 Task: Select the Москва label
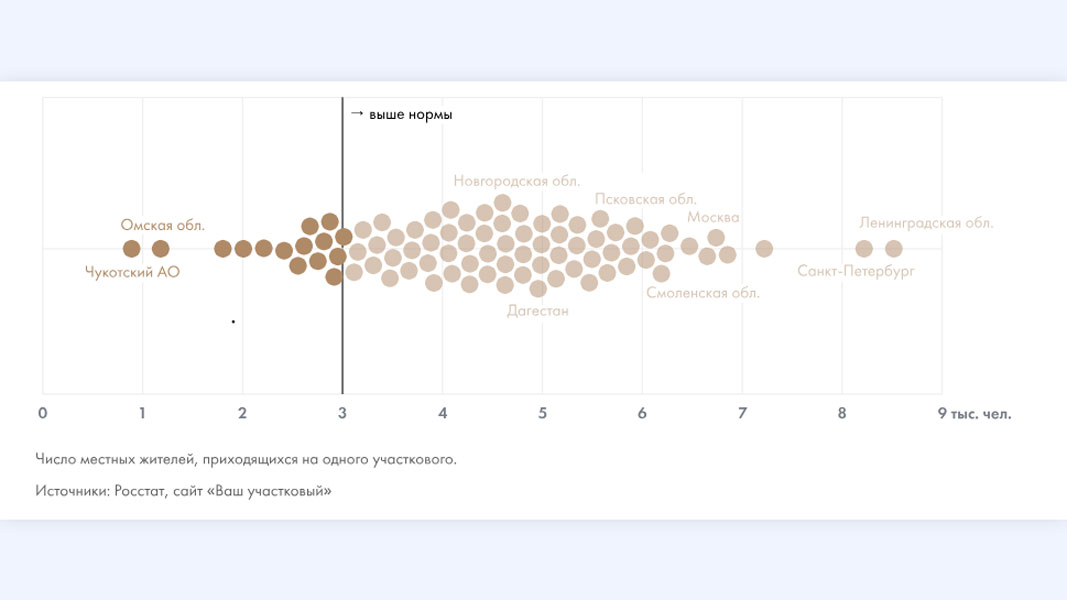coord(713,217)
